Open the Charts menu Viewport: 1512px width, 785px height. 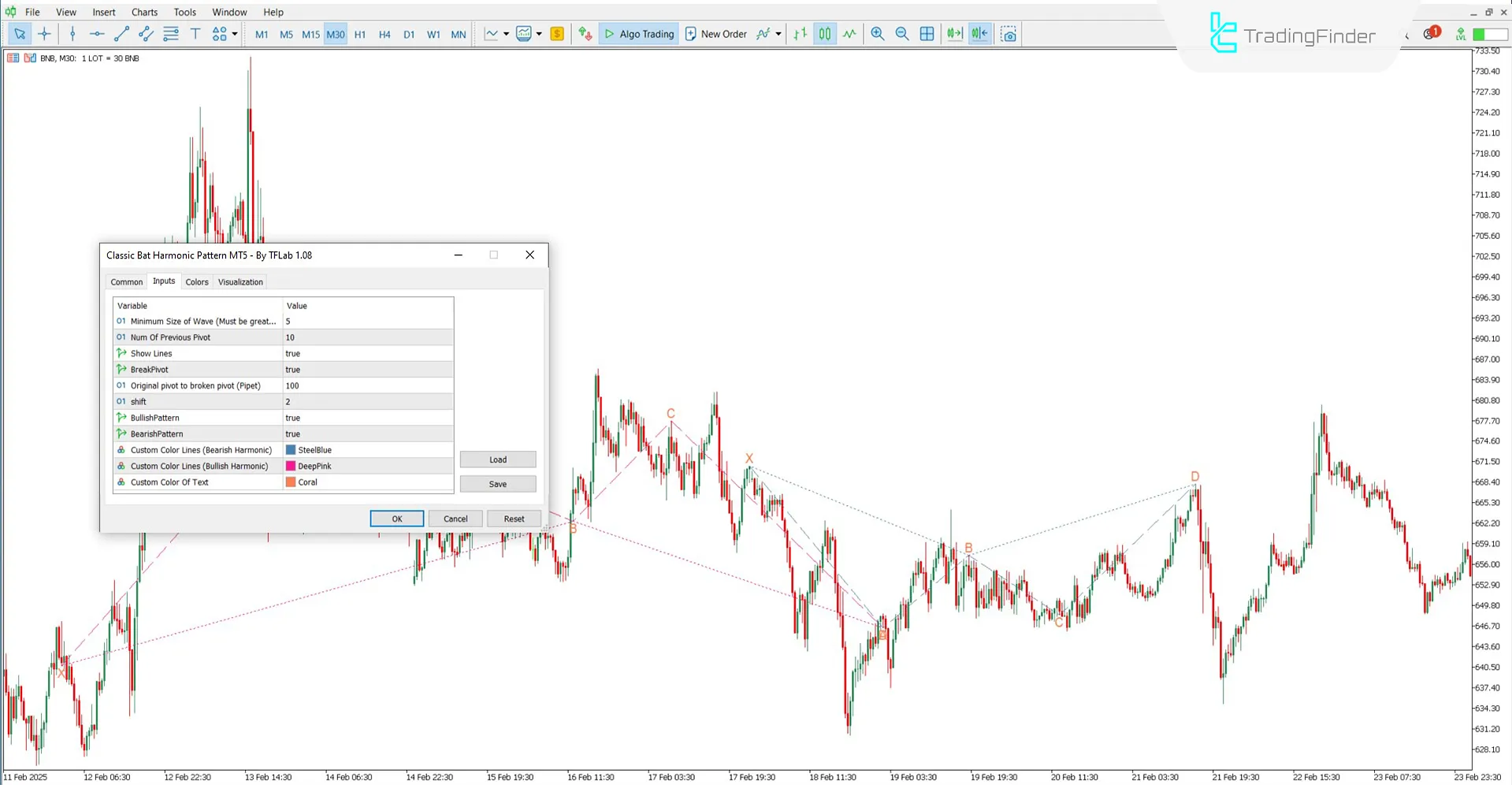[x=144, y=12]
